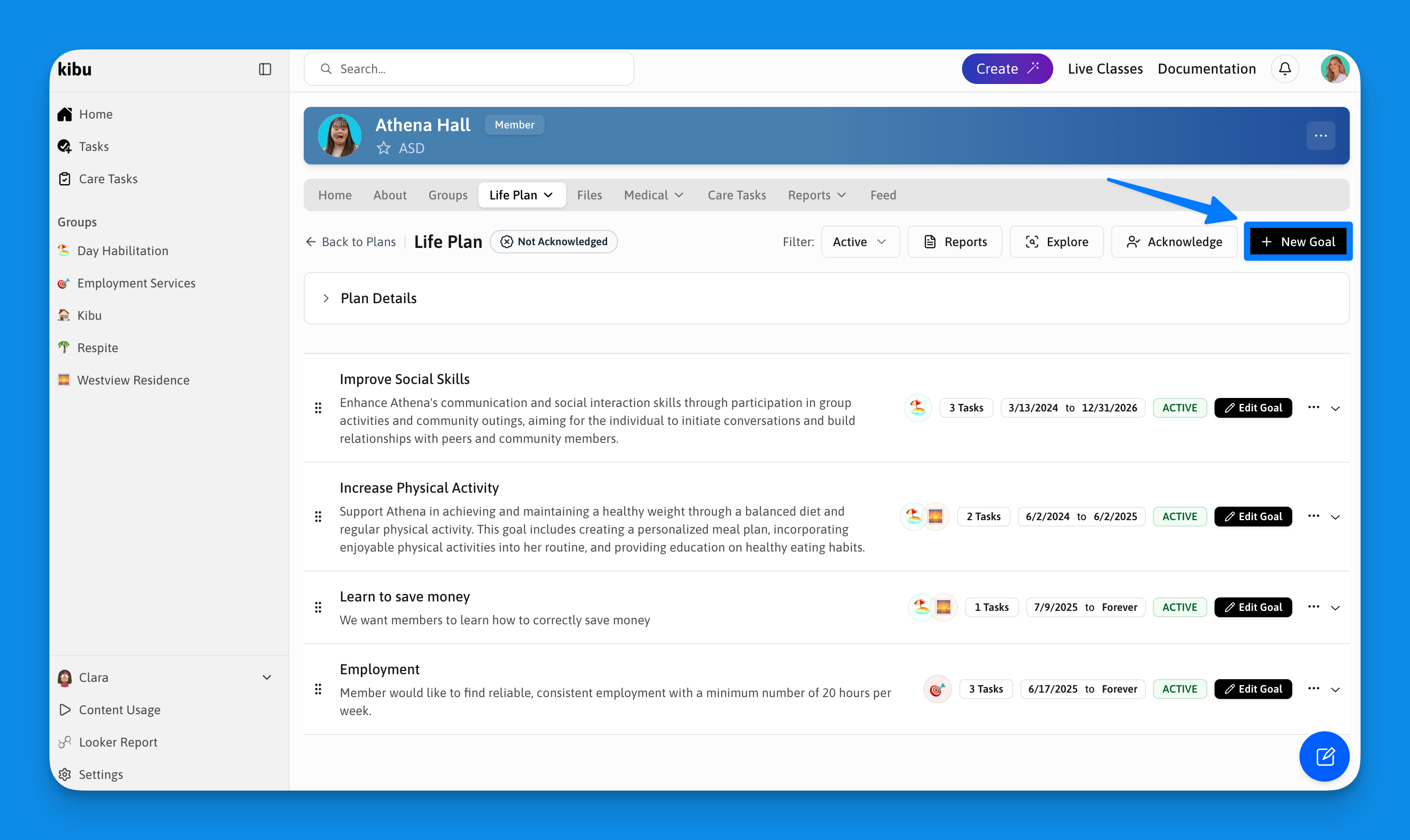
Task: Expand the Learn to save money goal chevron
Action: (x=1335, y=607)
